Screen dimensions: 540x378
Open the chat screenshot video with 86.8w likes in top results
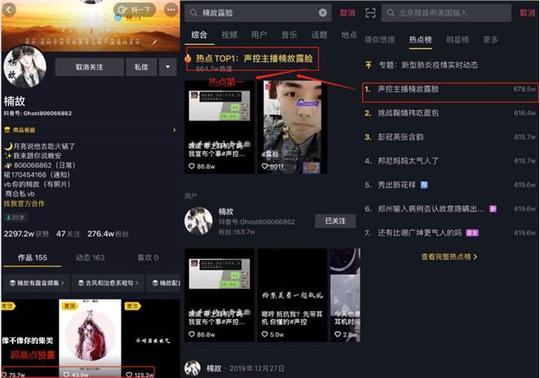219,127
